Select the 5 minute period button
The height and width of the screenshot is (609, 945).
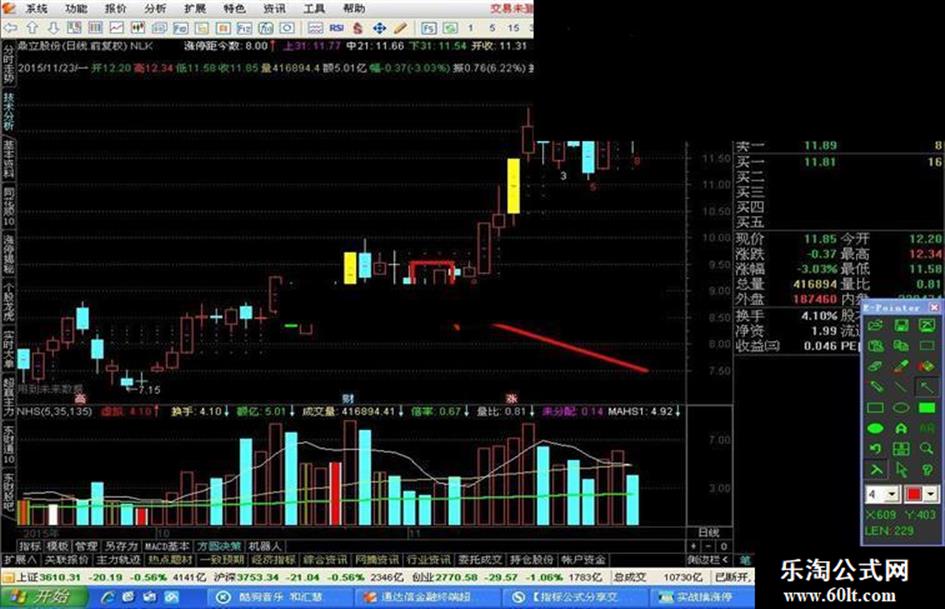pos(492,28)
